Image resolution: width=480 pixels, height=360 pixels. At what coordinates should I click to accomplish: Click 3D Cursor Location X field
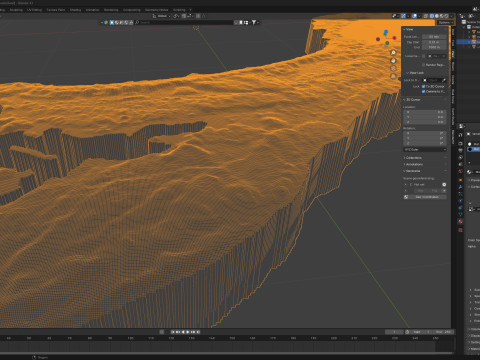pos(425,112)
